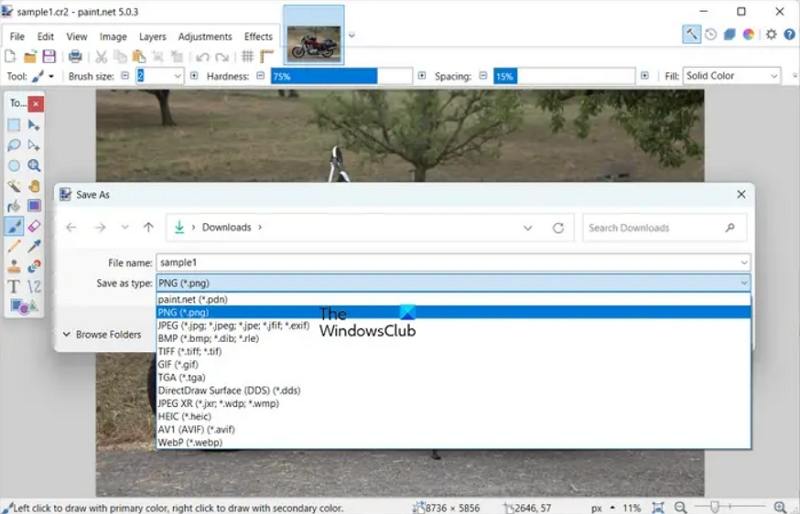Select the Magic Wand tool
The image size is (800, 514).
pos(14,186)
